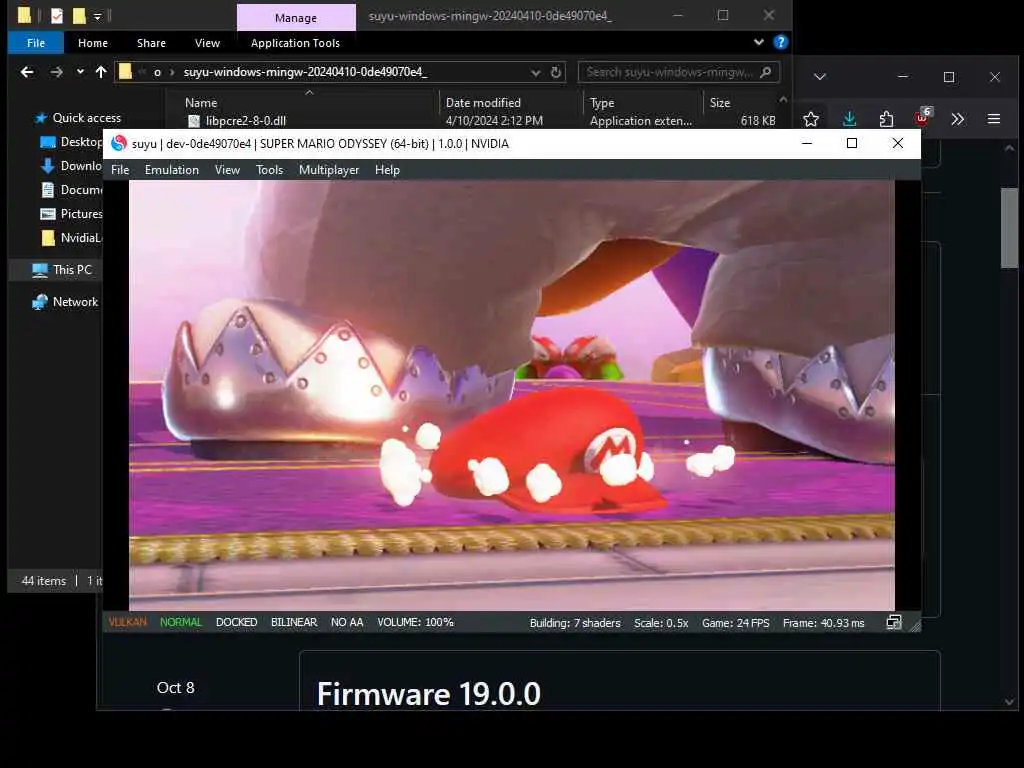This screenshot has height=768, width=1024.
Task: Click New folder quick access toolbar icon
Action: point(79,16)
